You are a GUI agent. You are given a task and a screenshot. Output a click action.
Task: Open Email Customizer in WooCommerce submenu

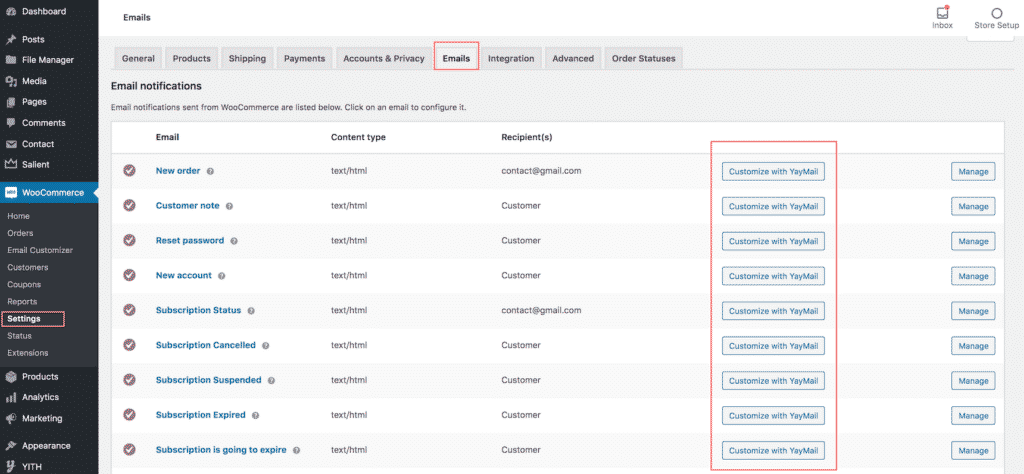[40, 250]
